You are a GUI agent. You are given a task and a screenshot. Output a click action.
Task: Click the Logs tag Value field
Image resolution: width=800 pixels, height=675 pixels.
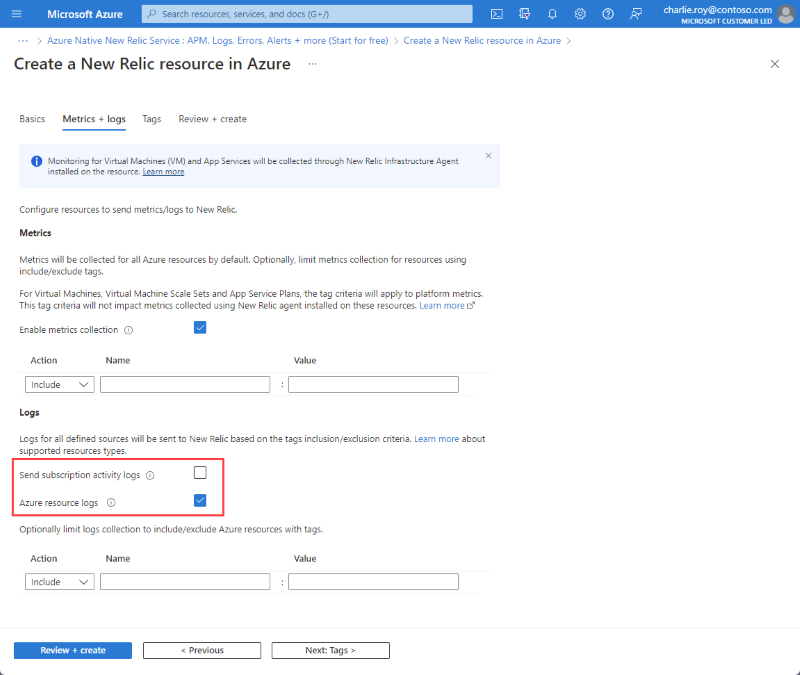click(x=373, y=582)
